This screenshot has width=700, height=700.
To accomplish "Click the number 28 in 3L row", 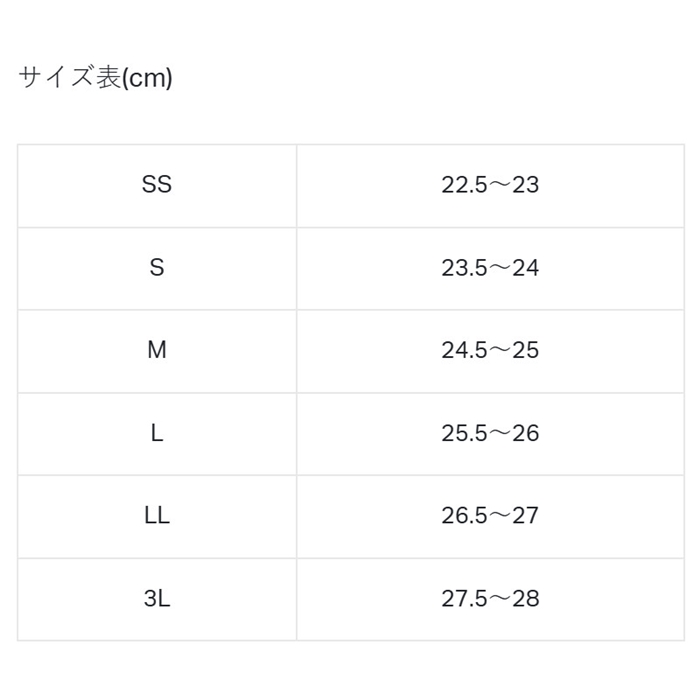I will pos(525,598).
